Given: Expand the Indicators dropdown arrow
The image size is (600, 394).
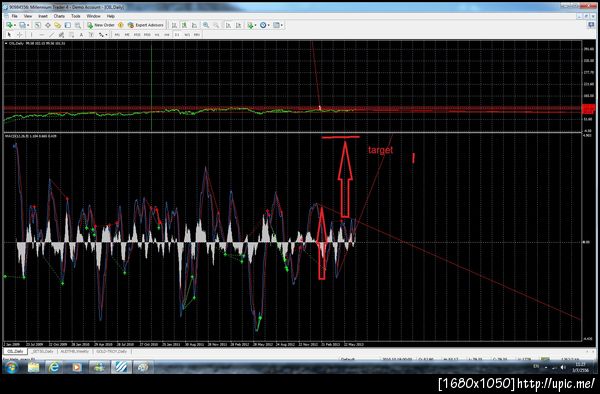Looking at the screenshot, I should (x=256, y=25).
